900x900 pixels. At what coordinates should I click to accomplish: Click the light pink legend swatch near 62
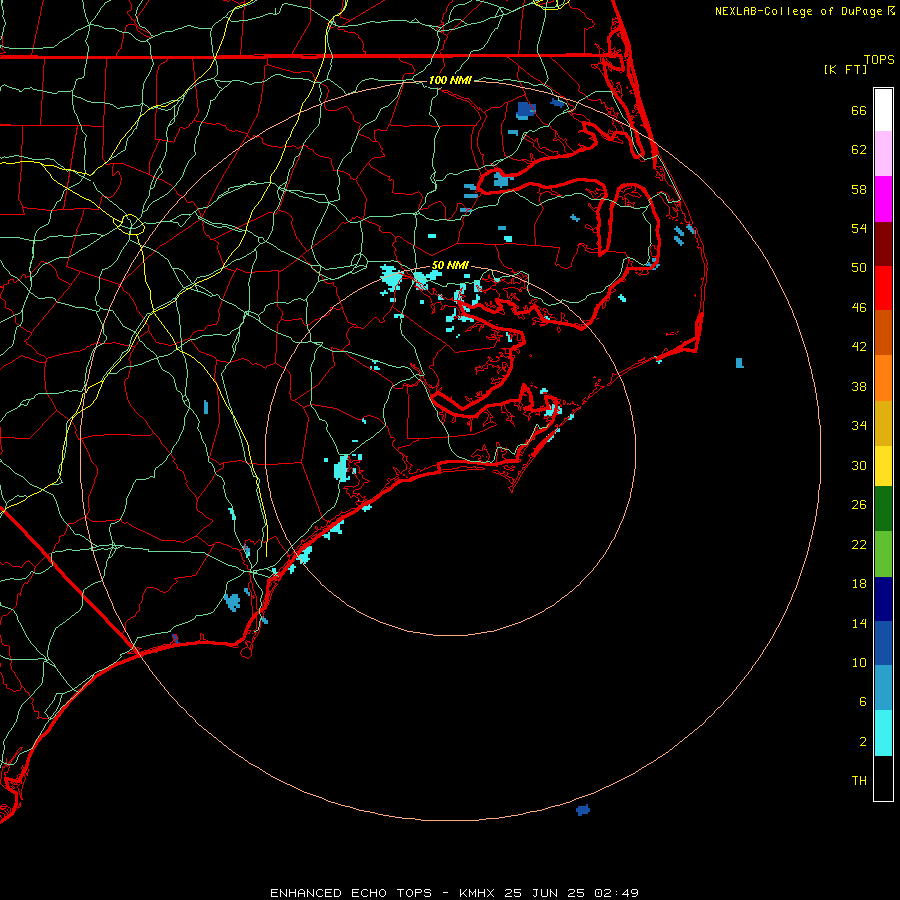coord(883,153)
